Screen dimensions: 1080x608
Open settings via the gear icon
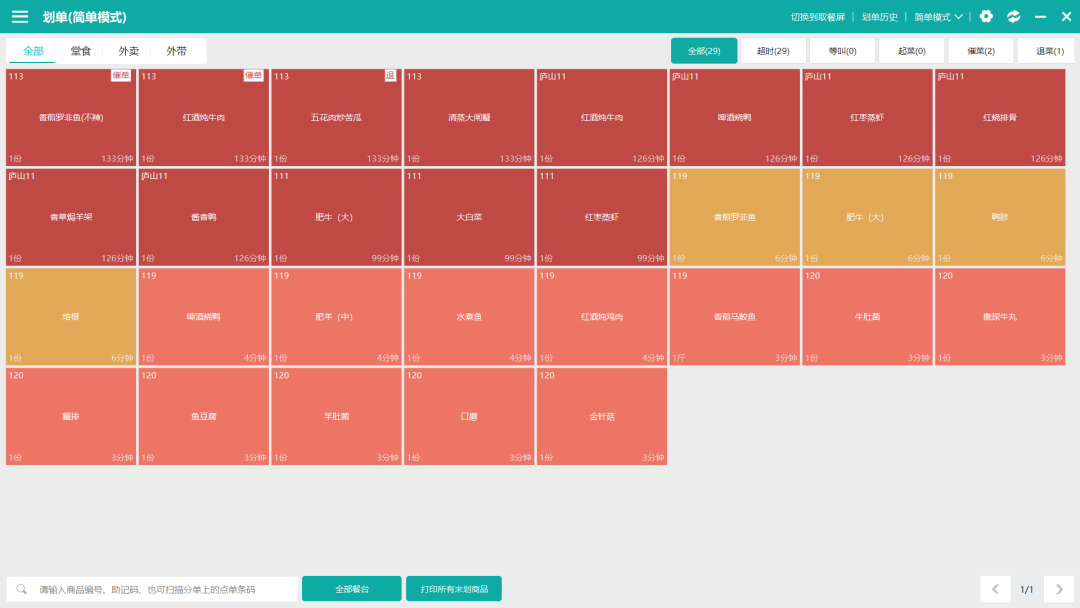coord(986,17)
